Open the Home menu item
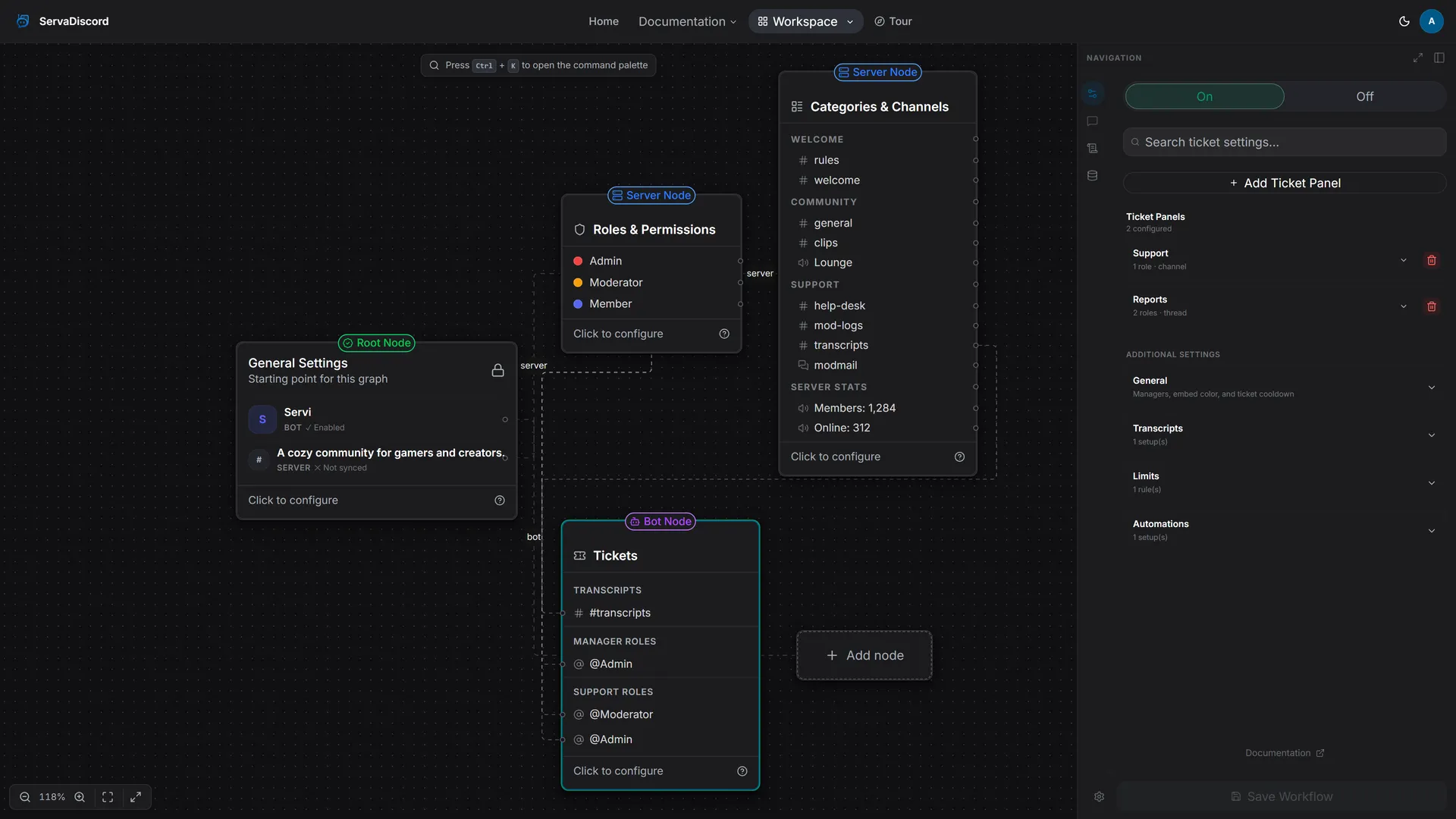The height and width of the screenshot is (819, 1456). 604,21
